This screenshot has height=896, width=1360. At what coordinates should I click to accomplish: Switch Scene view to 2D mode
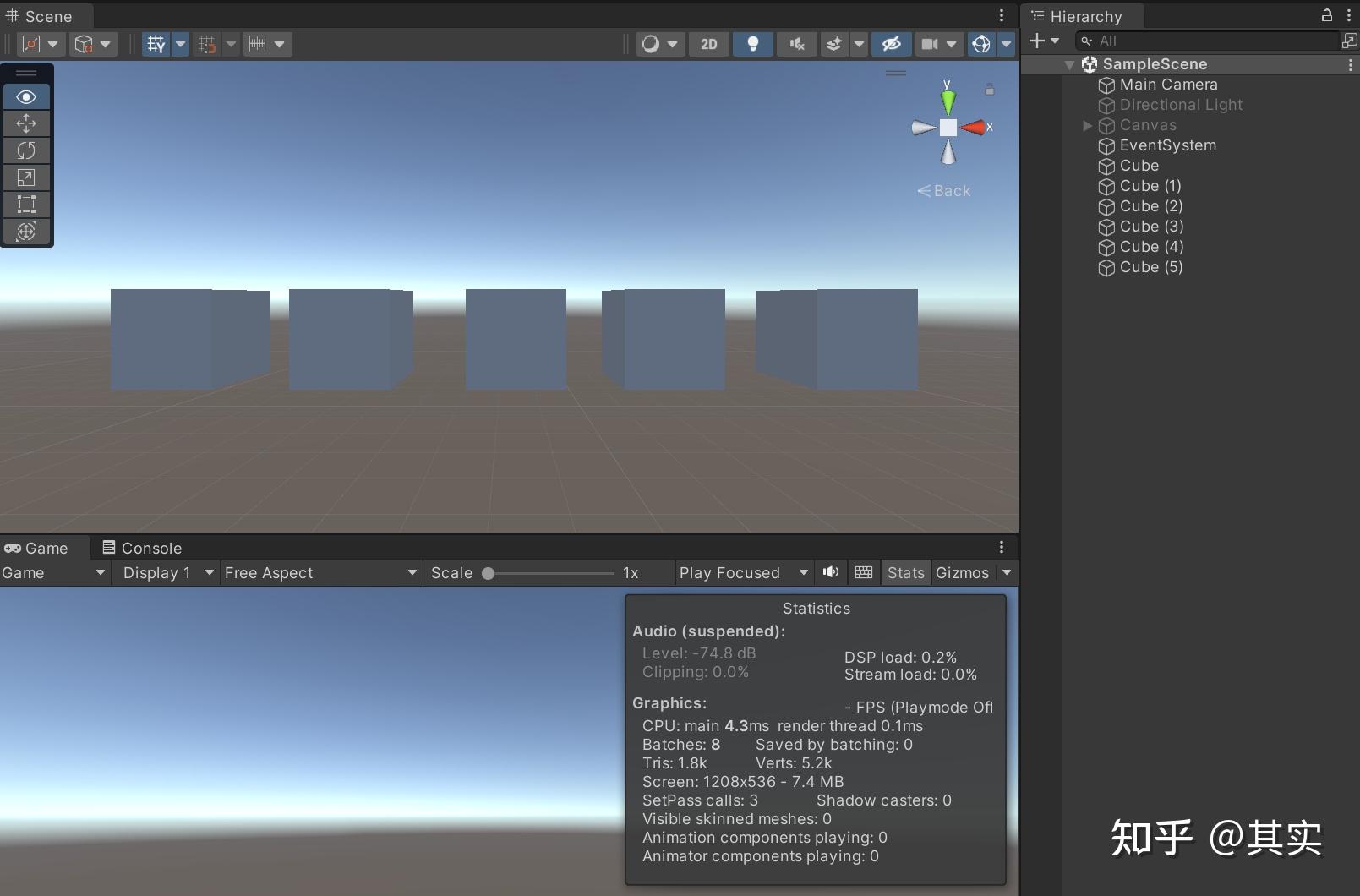(x=708, y=44)
